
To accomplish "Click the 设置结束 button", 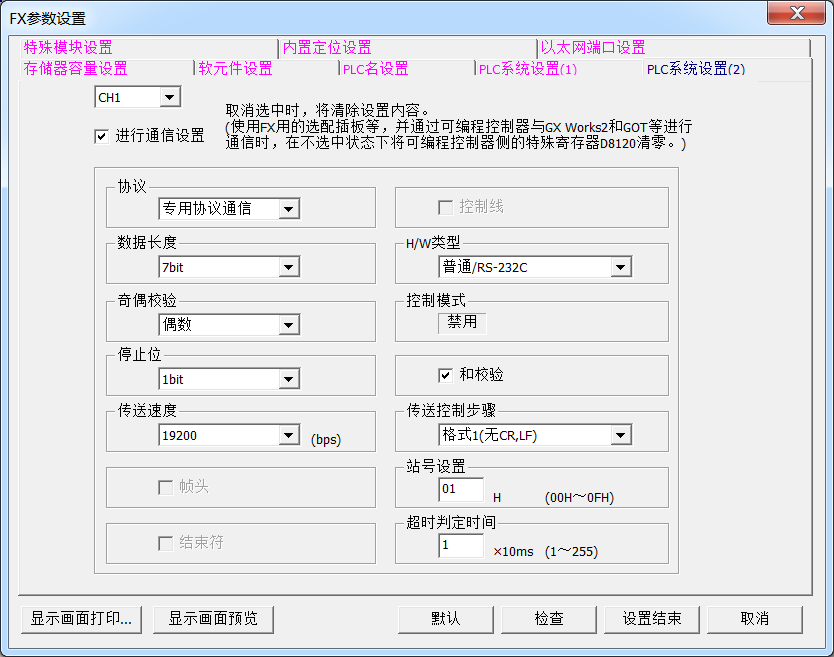I will pos(652,618).
